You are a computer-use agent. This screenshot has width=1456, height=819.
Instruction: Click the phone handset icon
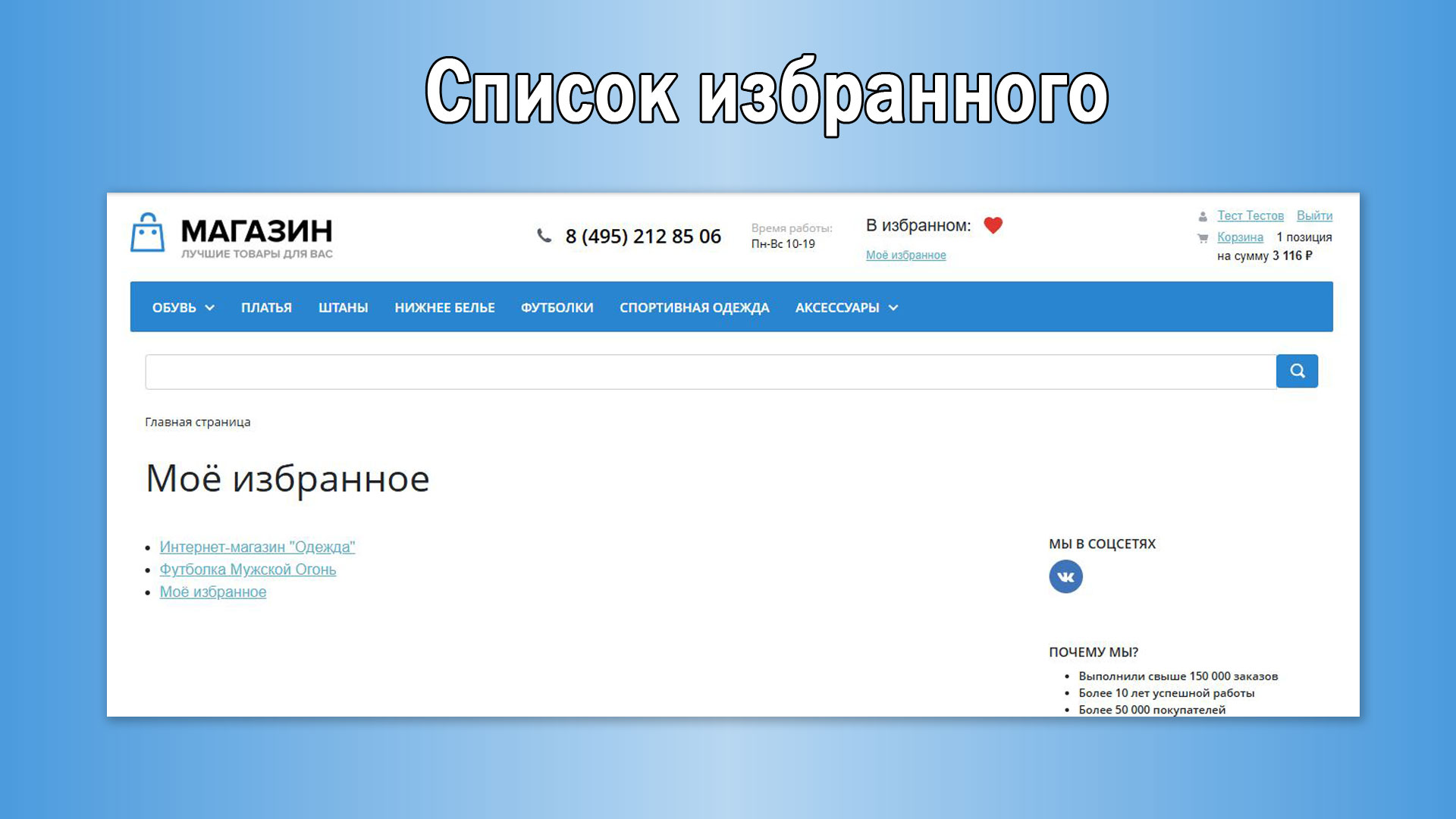pyautogui.click(x=544, y=236)
